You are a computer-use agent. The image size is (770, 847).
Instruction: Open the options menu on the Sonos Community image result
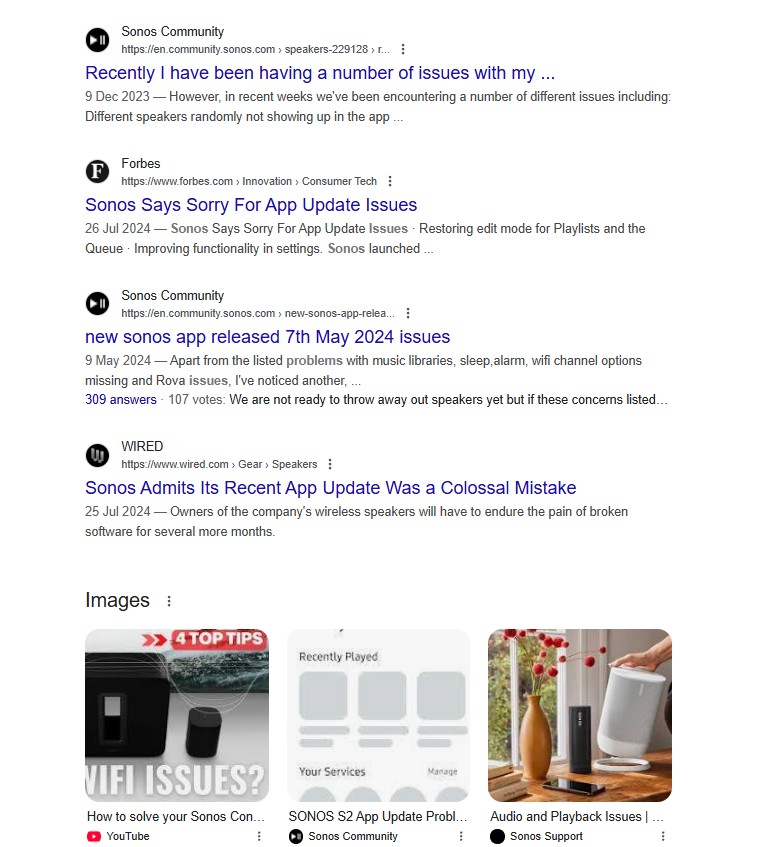[461, 836]
